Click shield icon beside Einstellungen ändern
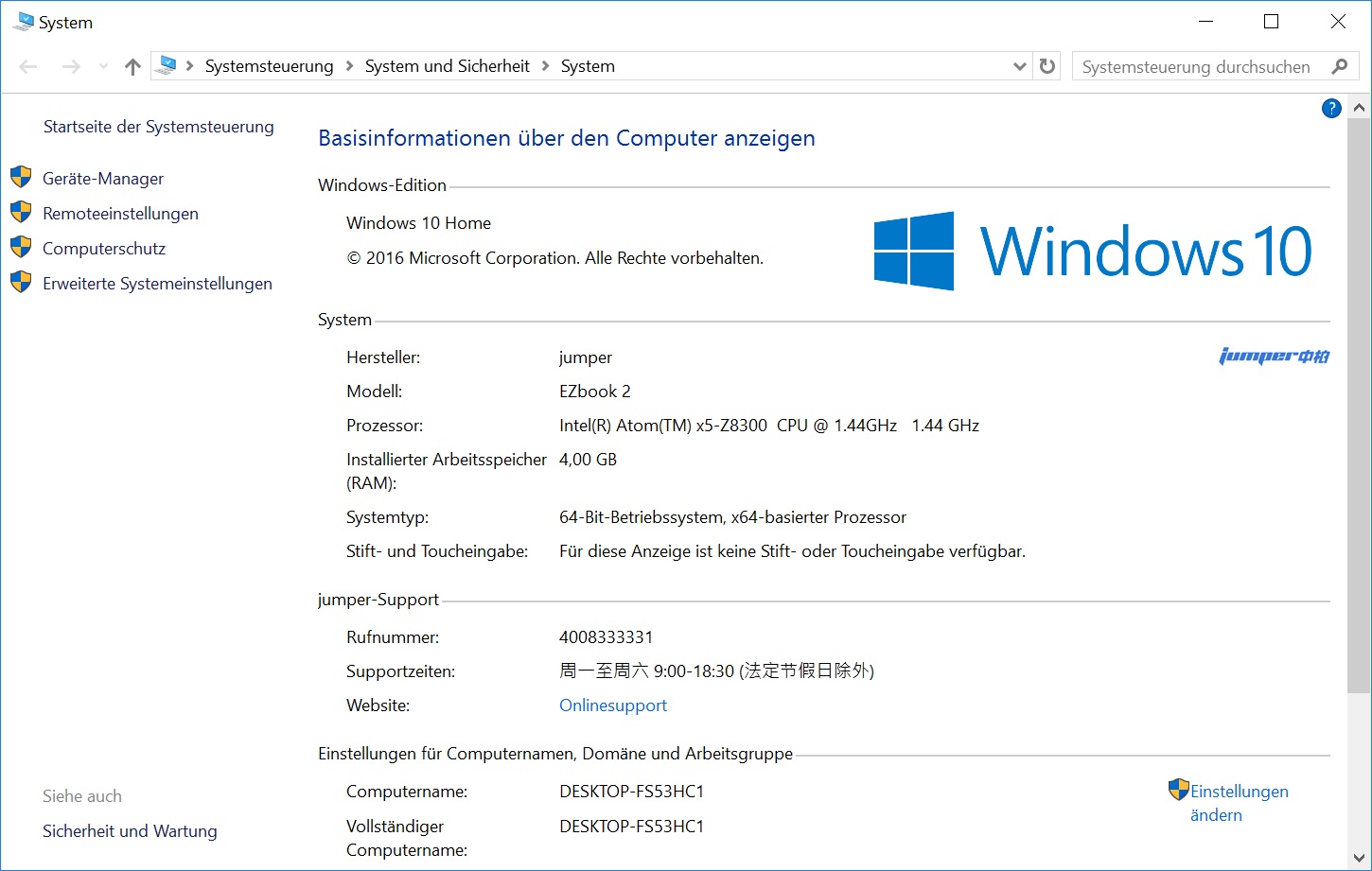 pyautogui.click(x=1179, y=790)
